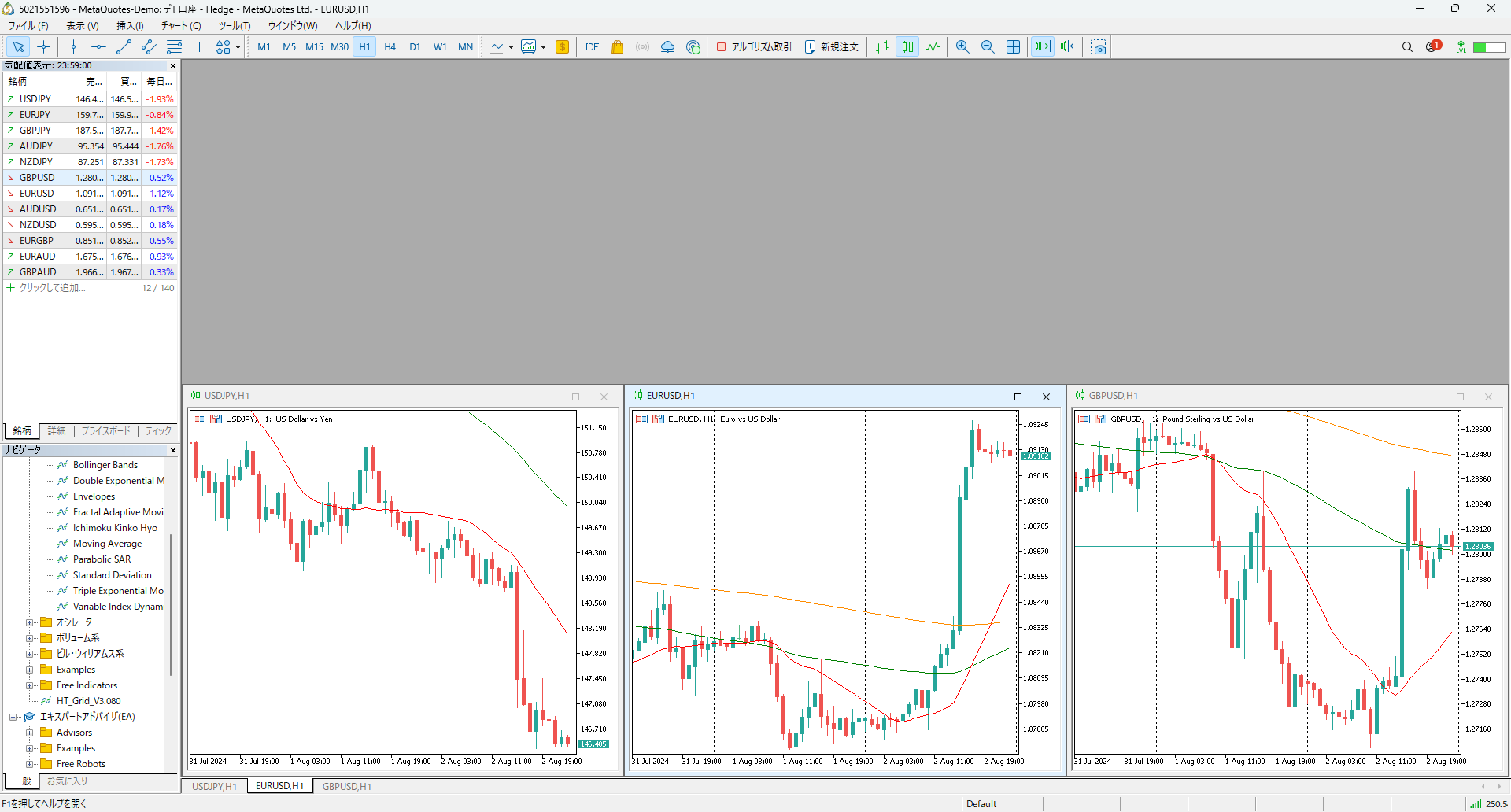Switch chart to candlestick display mode
1511x812 pixels.
(x=907, y=47)
